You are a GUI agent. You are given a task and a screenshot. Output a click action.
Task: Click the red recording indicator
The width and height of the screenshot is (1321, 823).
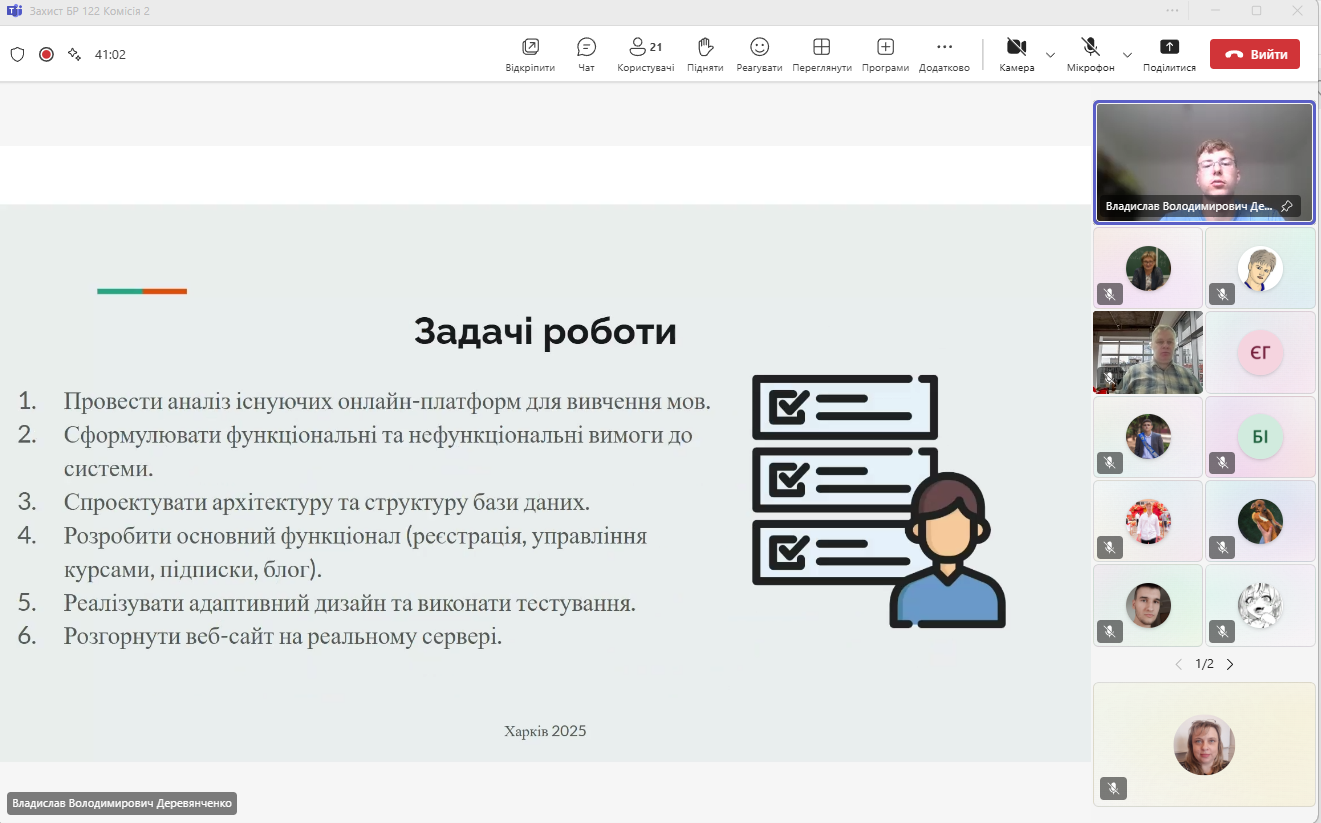(x=46, y=54)
